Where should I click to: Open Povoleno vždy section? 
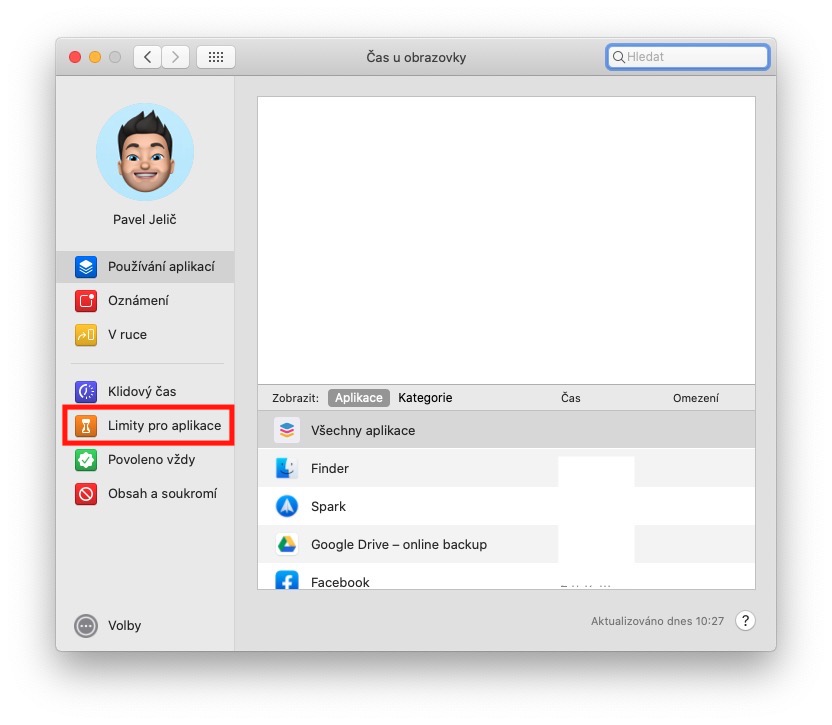pos(145,460)
